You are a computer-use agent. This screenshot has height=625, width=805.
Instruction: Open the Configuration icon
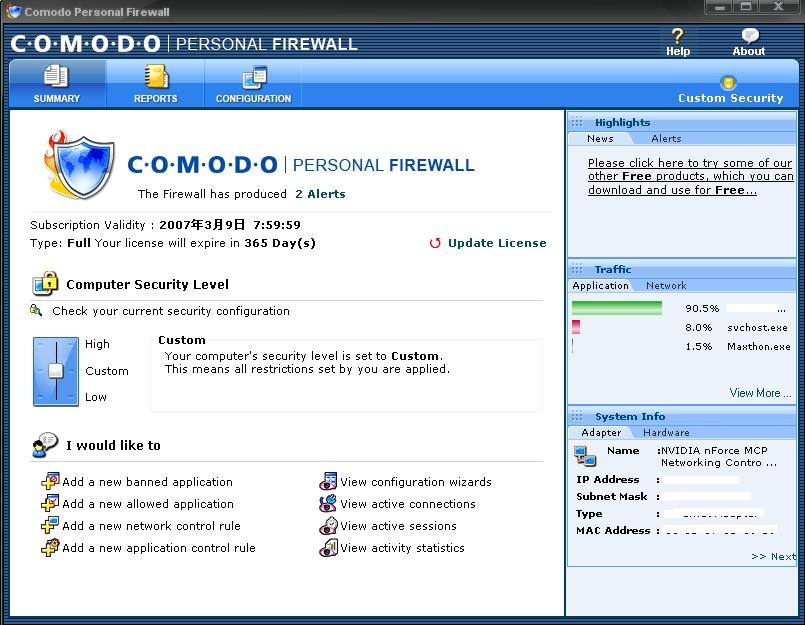(x=254, y=77)
